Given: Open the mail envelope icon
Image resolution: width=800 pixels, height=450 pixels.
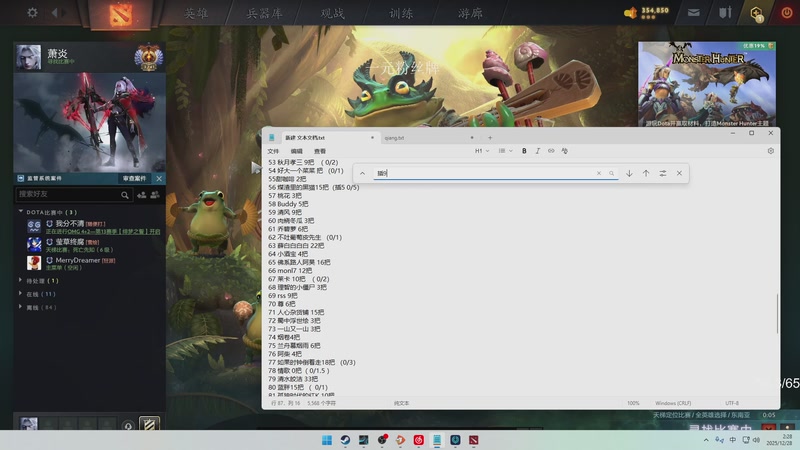Looking at the screenshot, I should point(693,13).
